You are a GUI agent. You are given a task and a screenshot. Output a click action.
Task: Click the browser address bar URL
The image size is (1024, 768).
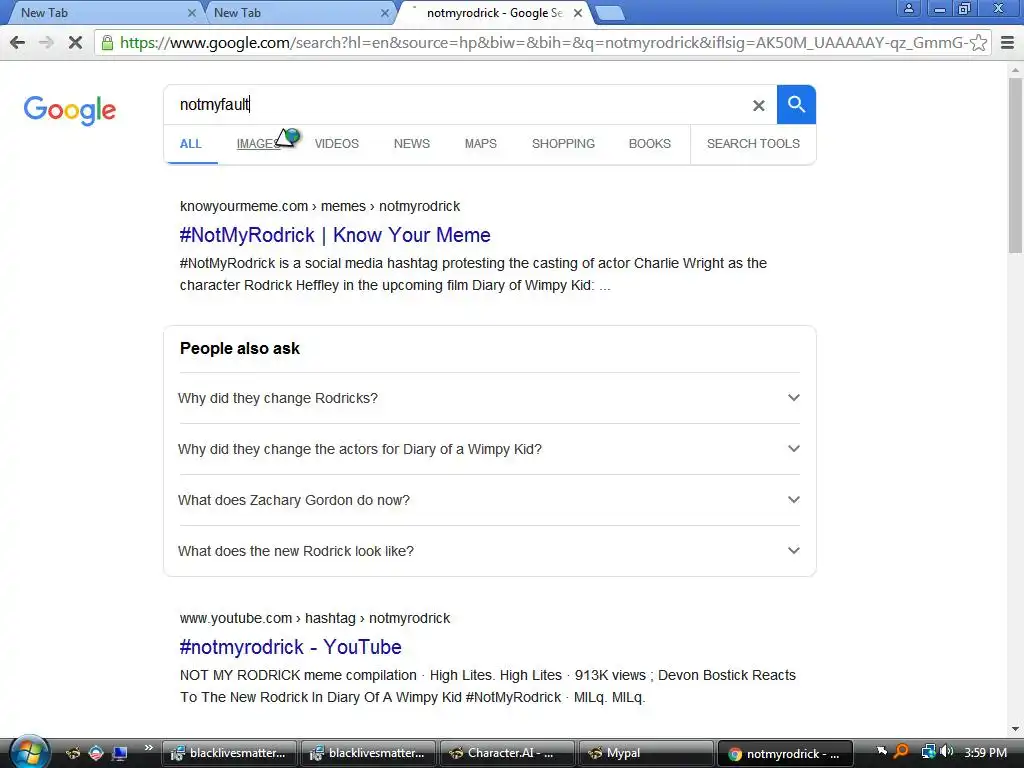coord(542,43)
